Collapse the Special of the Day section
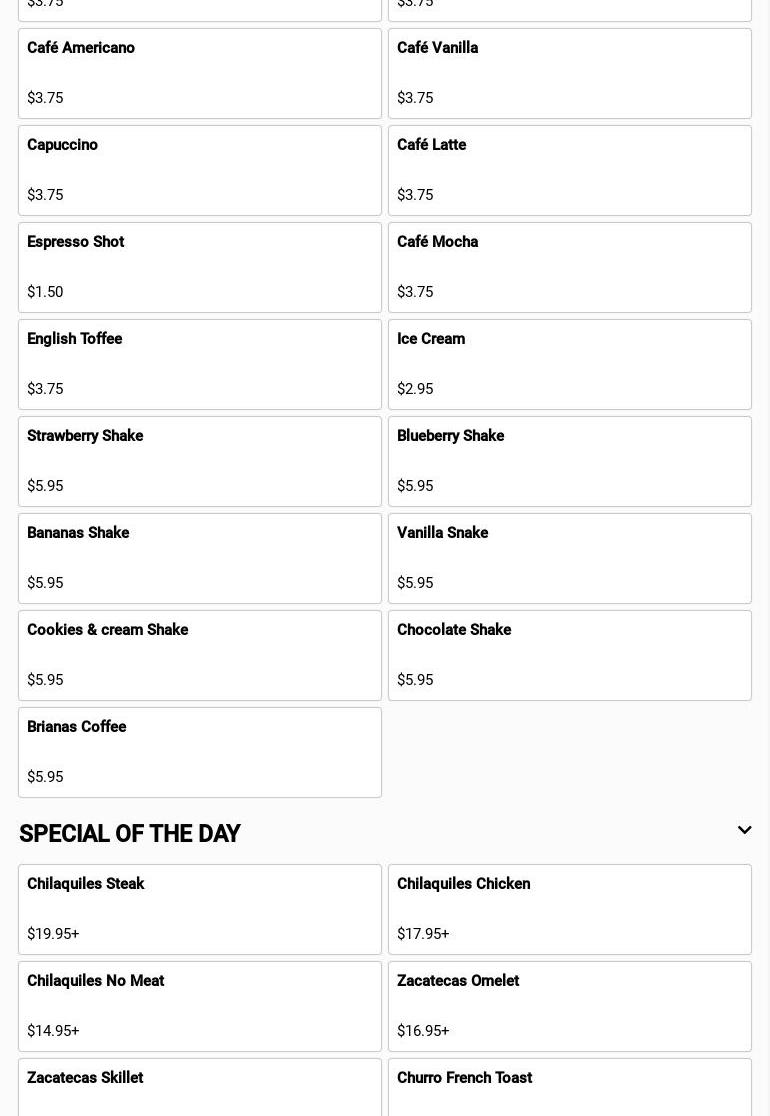Screen dimensions: 770x1116 pyautogui.click(x=744, y=831)
